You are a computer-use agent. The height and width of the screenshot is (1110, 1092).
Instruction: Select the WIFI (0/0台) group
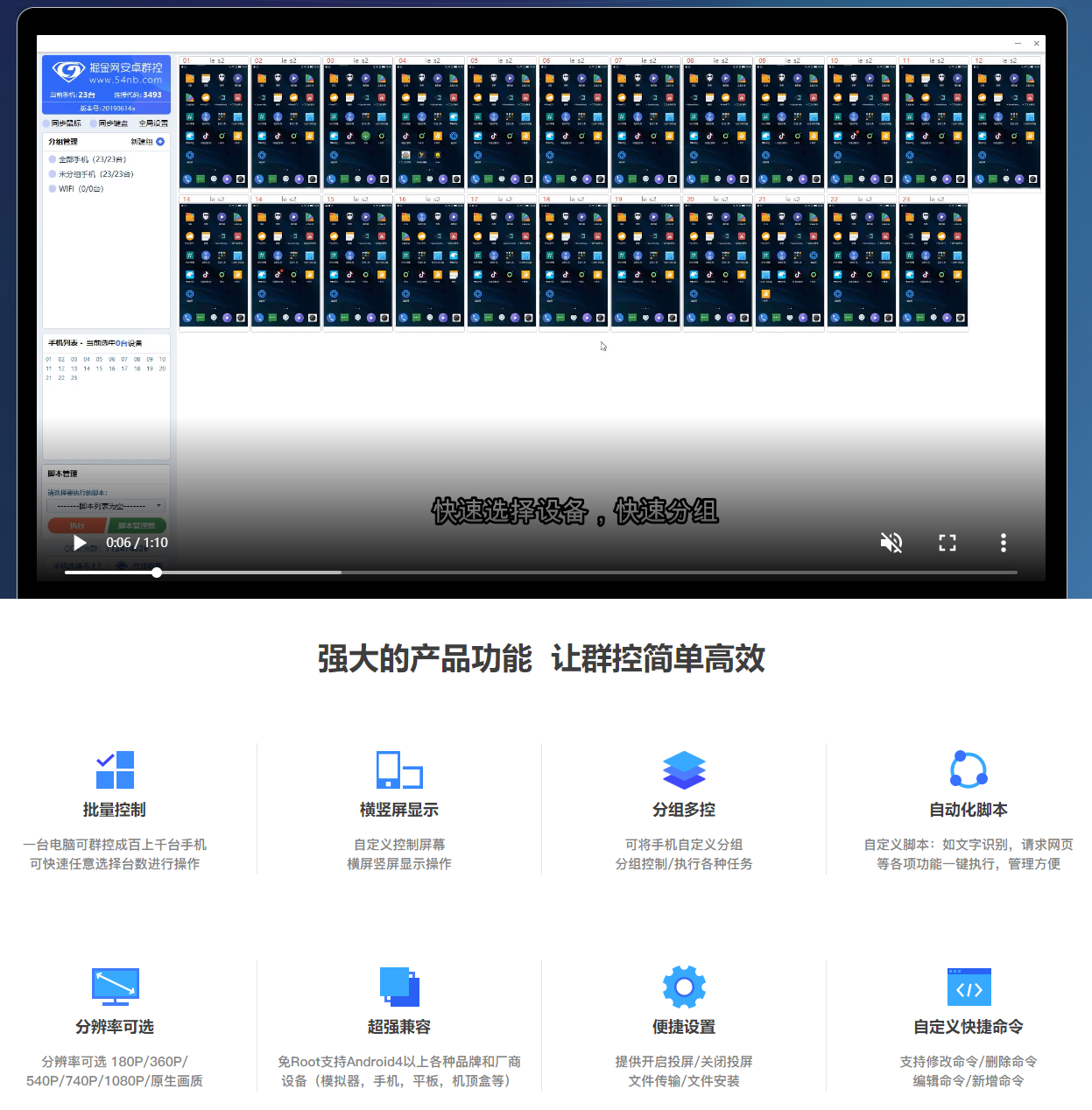76,189
